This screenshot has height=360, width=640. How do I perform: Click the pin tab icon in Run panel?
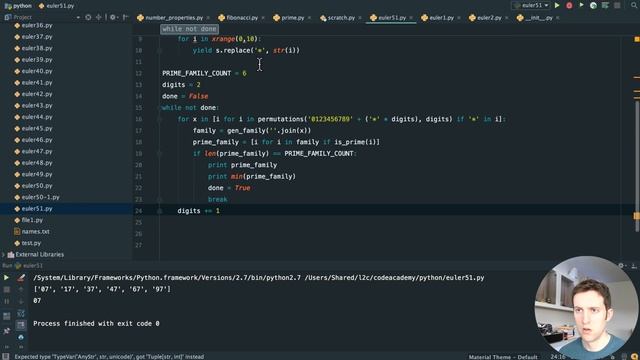coord(7,331)
